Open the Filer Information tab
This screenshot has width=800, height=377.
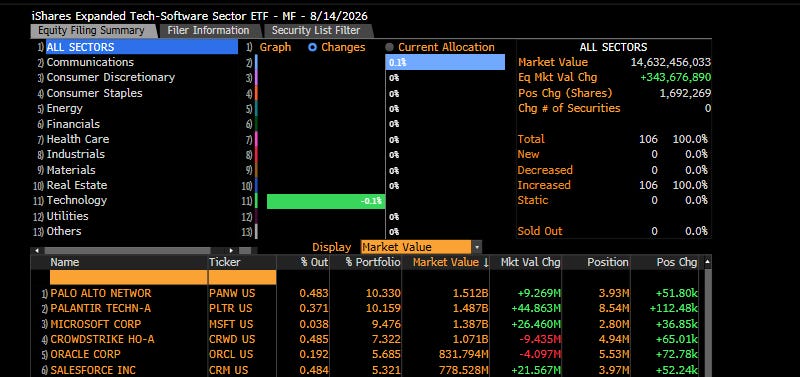click(208, 31)
